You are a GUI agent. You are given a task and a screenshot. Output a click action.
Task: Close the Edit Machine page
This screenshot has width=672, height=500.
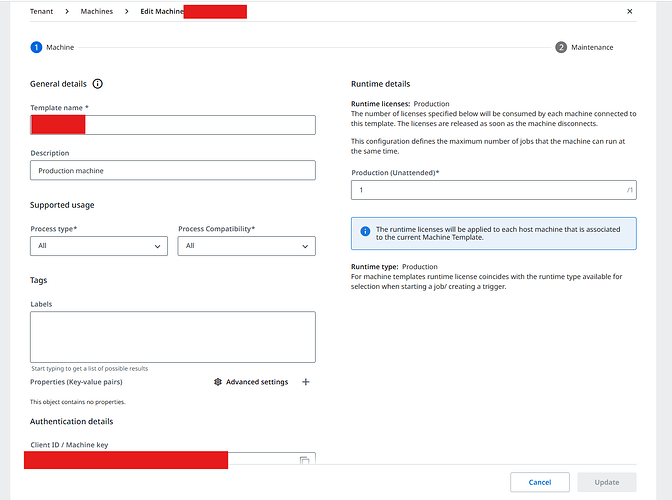[629, 11]
